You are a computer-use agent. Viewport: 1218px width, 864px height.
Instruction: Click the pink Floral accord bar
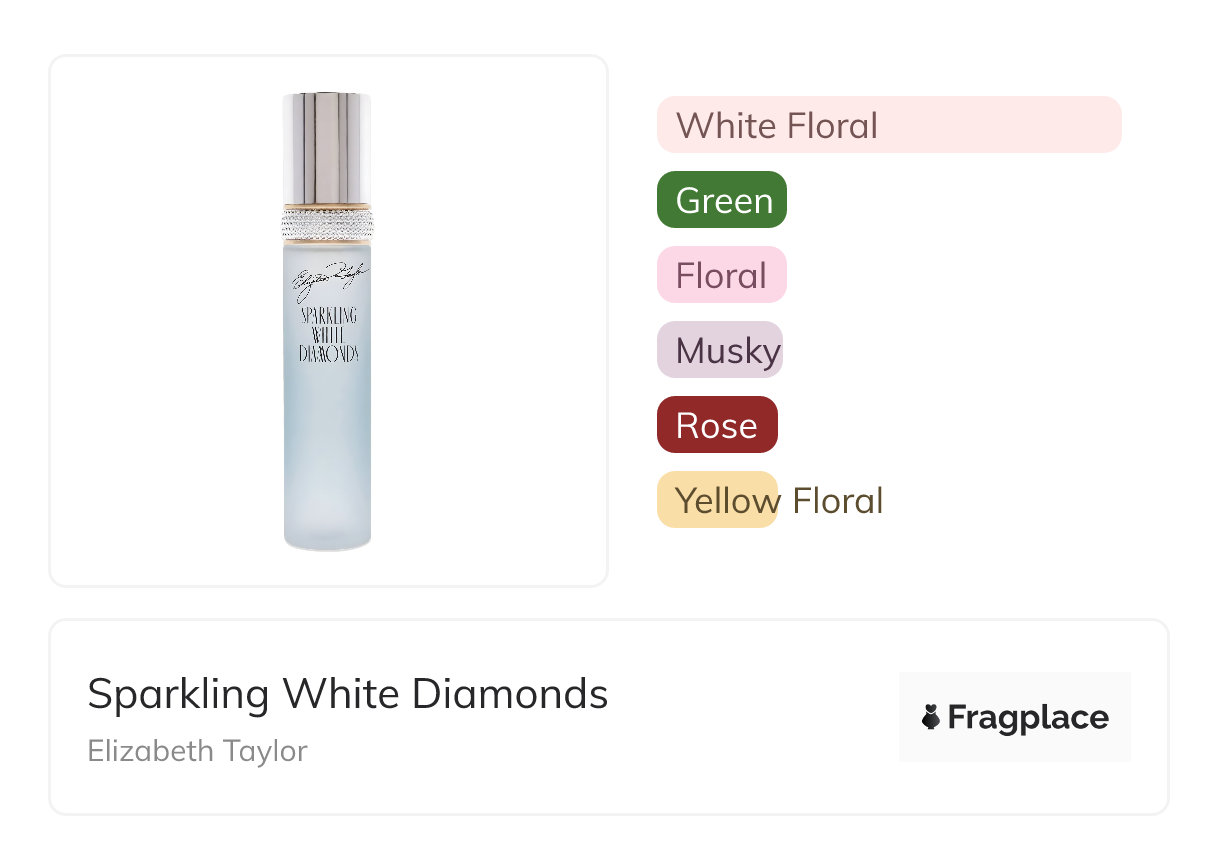coord(721,275)
